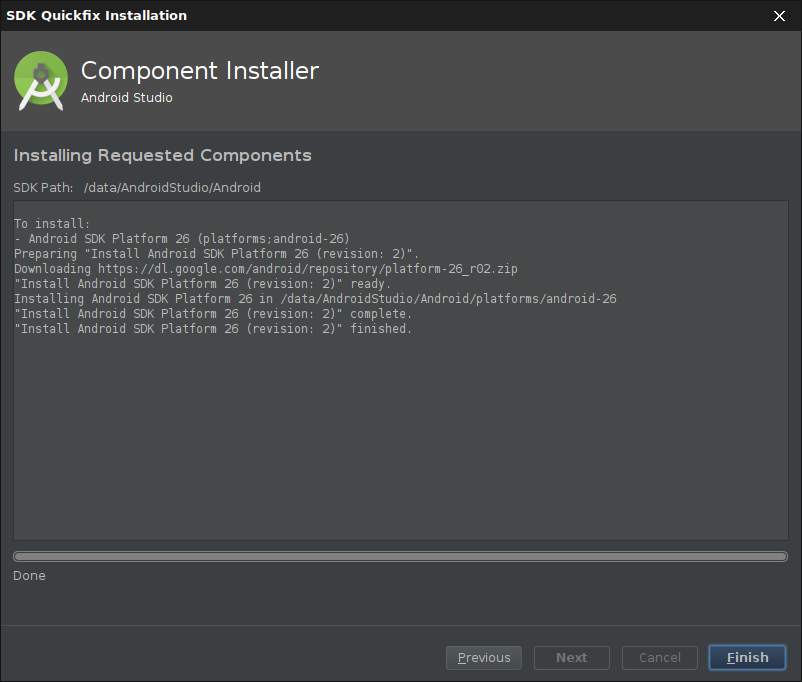This screenshot has width=802, height=682.
Task: Click the Finish button
Action: pyautogui.click(x=747, y=657)
